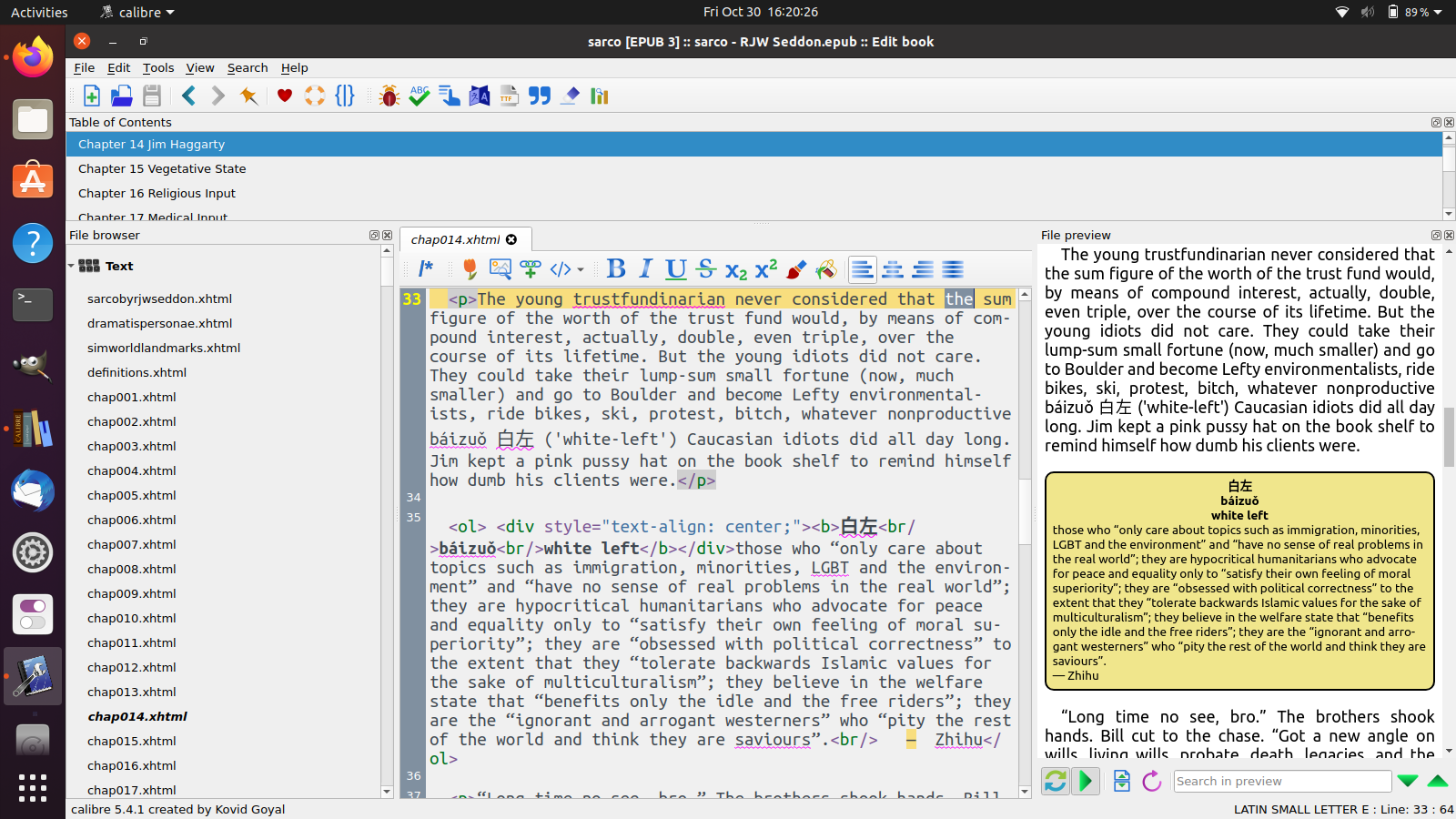Image resolution: width=1456 pixels, height=819 pixels.
Task: Open the Tools menu
Action: pos(157,67)
